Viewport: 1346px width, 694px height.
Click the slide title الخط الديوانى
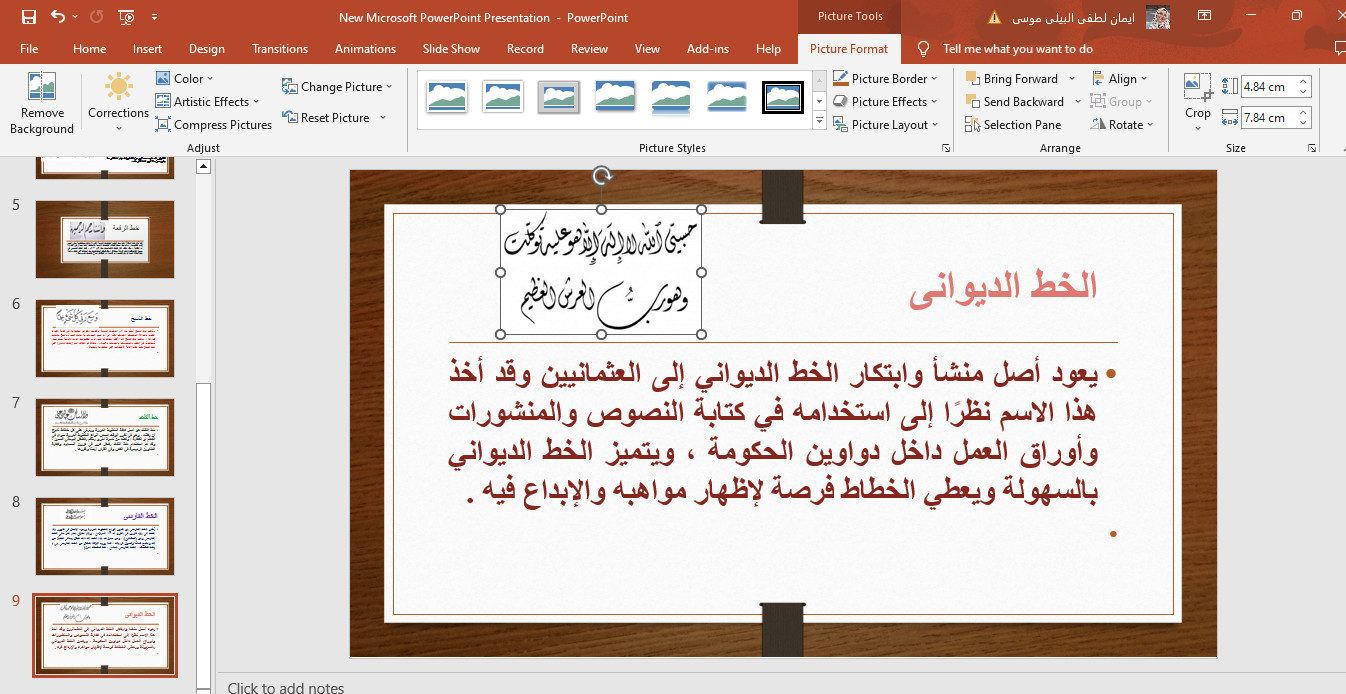[1003, 286]
